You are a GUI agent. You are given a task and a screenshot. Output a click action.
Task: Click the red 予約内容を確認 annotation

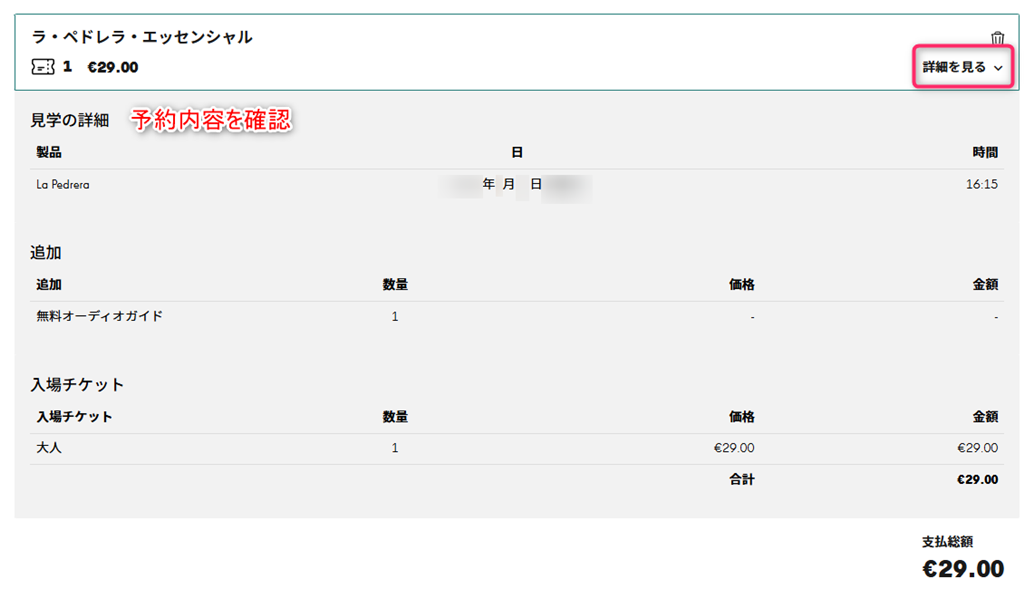(x=211, y=120)
